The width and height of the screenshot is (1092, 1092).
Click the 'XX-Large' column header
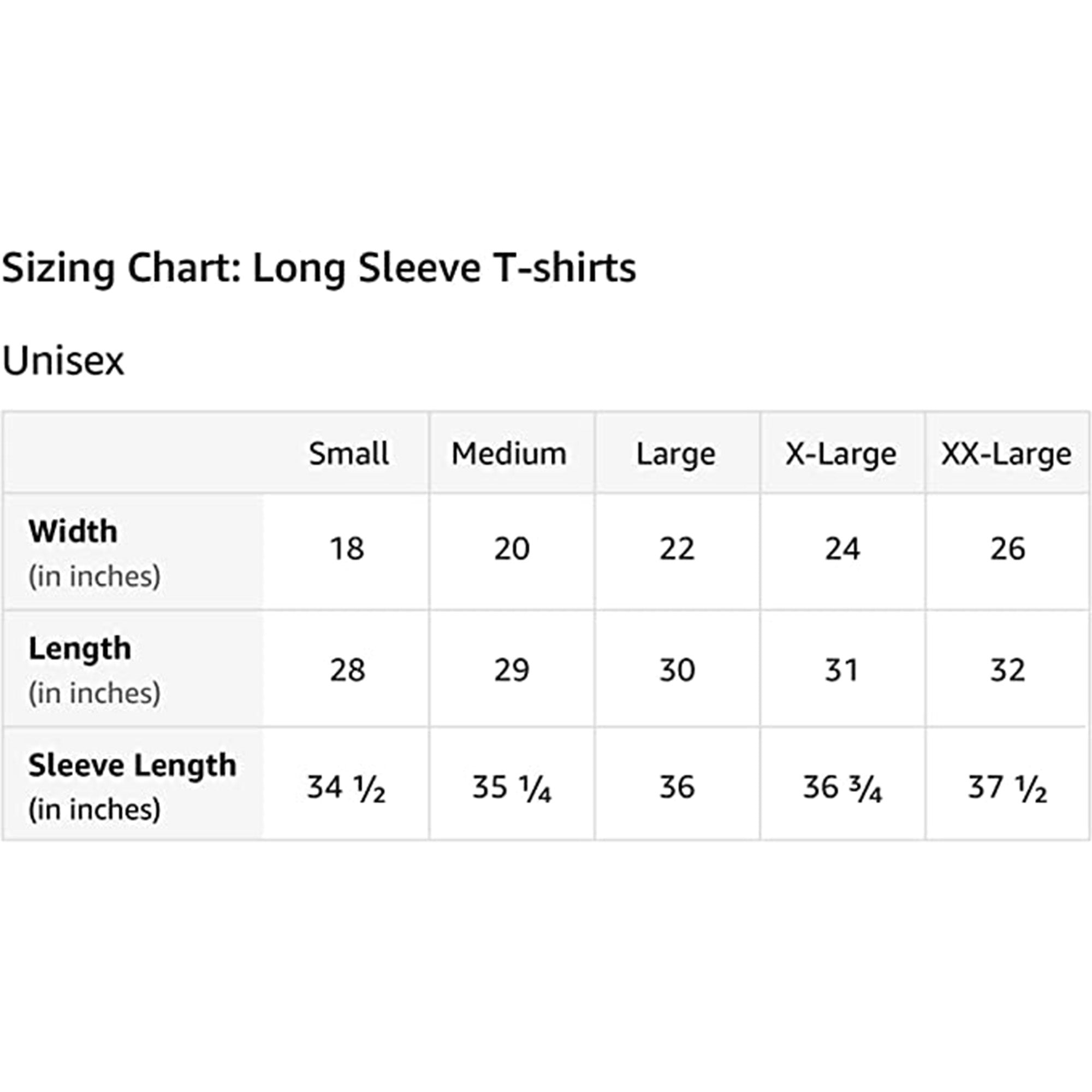click(x=1006, y=454)
